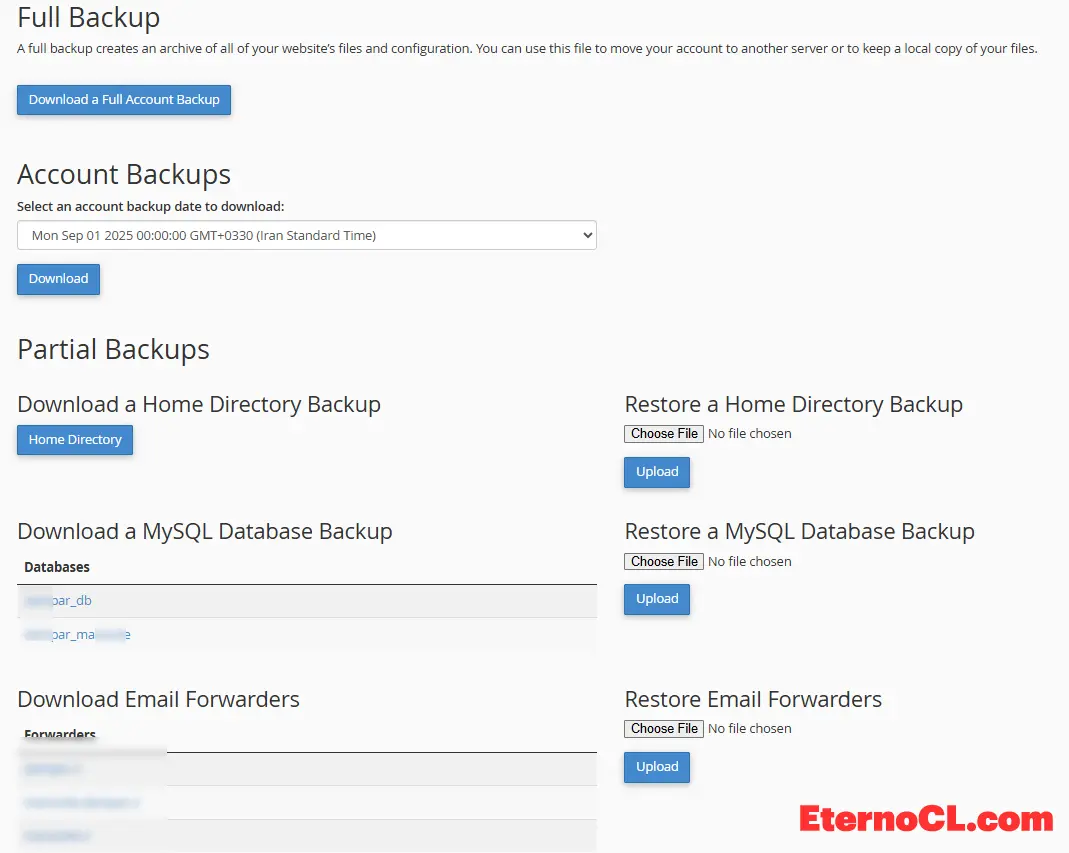Screen dimensions: 1069x853
Task: Expand the backup date selector chevron arrow
Action: [586, 236]
